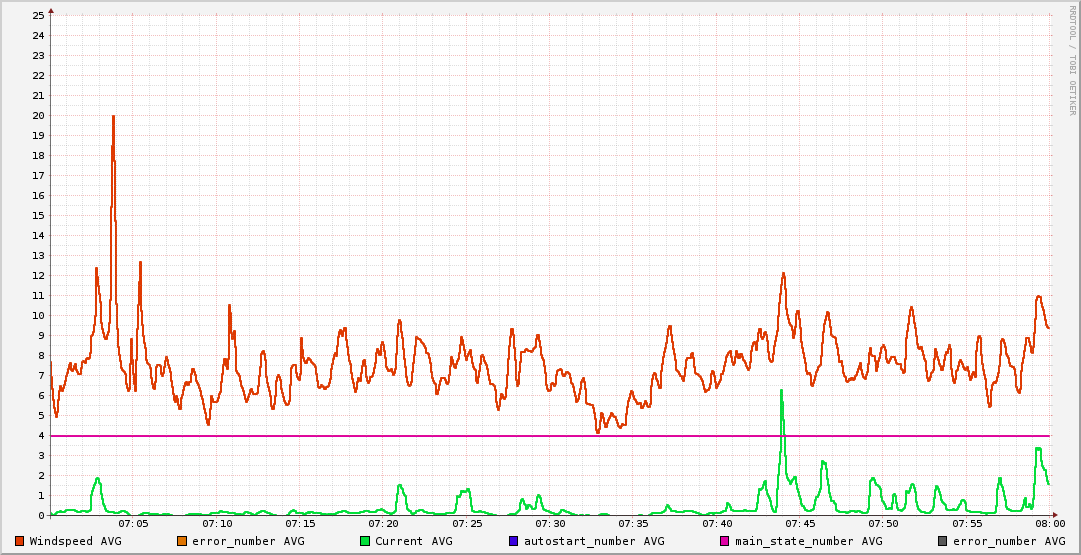Click the red Windspeed AVG legend swatch
Image resolution: width=1081 pixels, height=555 pixels.
[20, 541]
